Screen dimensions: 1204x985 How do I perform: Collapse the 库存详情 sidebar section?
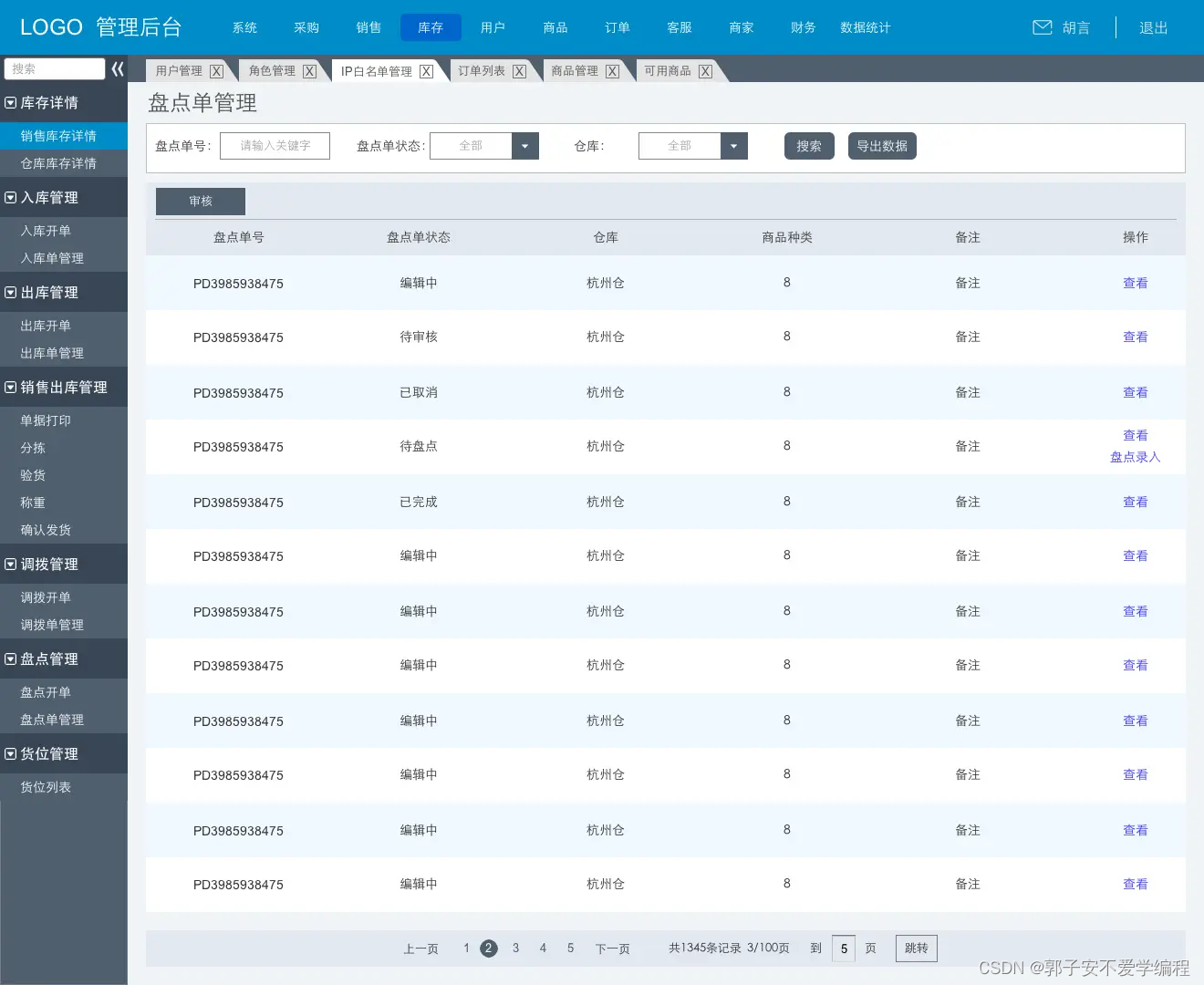(11, 103)
